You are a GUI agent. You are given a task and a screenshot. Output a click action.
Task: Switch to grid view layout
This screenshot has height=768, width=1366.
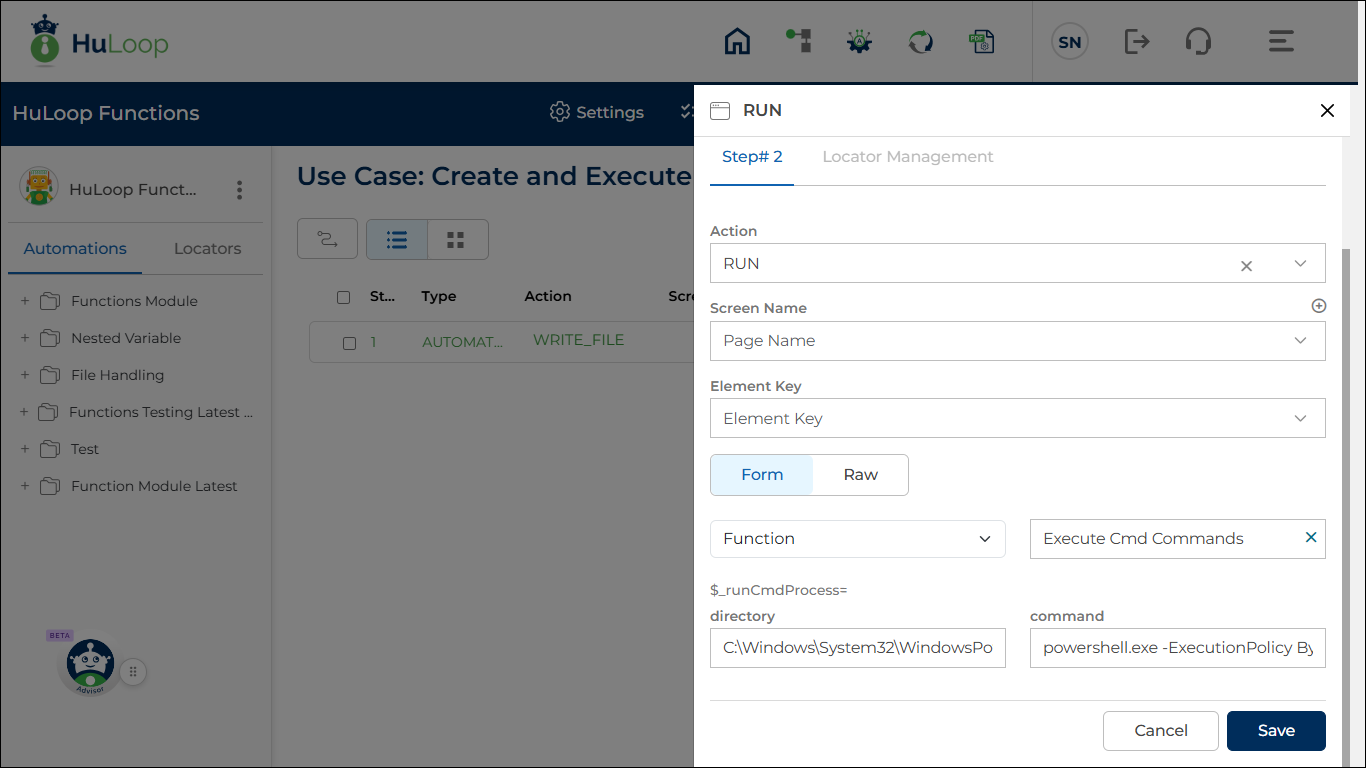tap(457, 240)
